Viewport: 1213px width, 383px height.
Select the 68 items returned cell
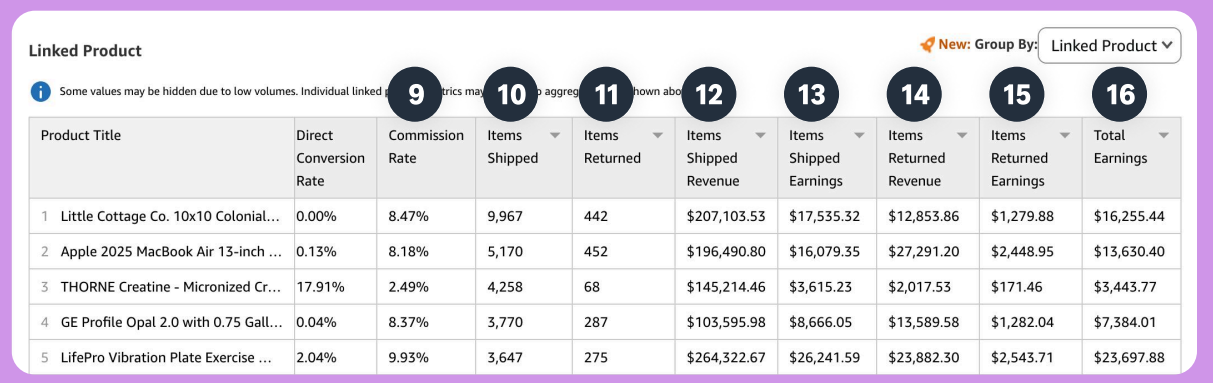[623, 286]
